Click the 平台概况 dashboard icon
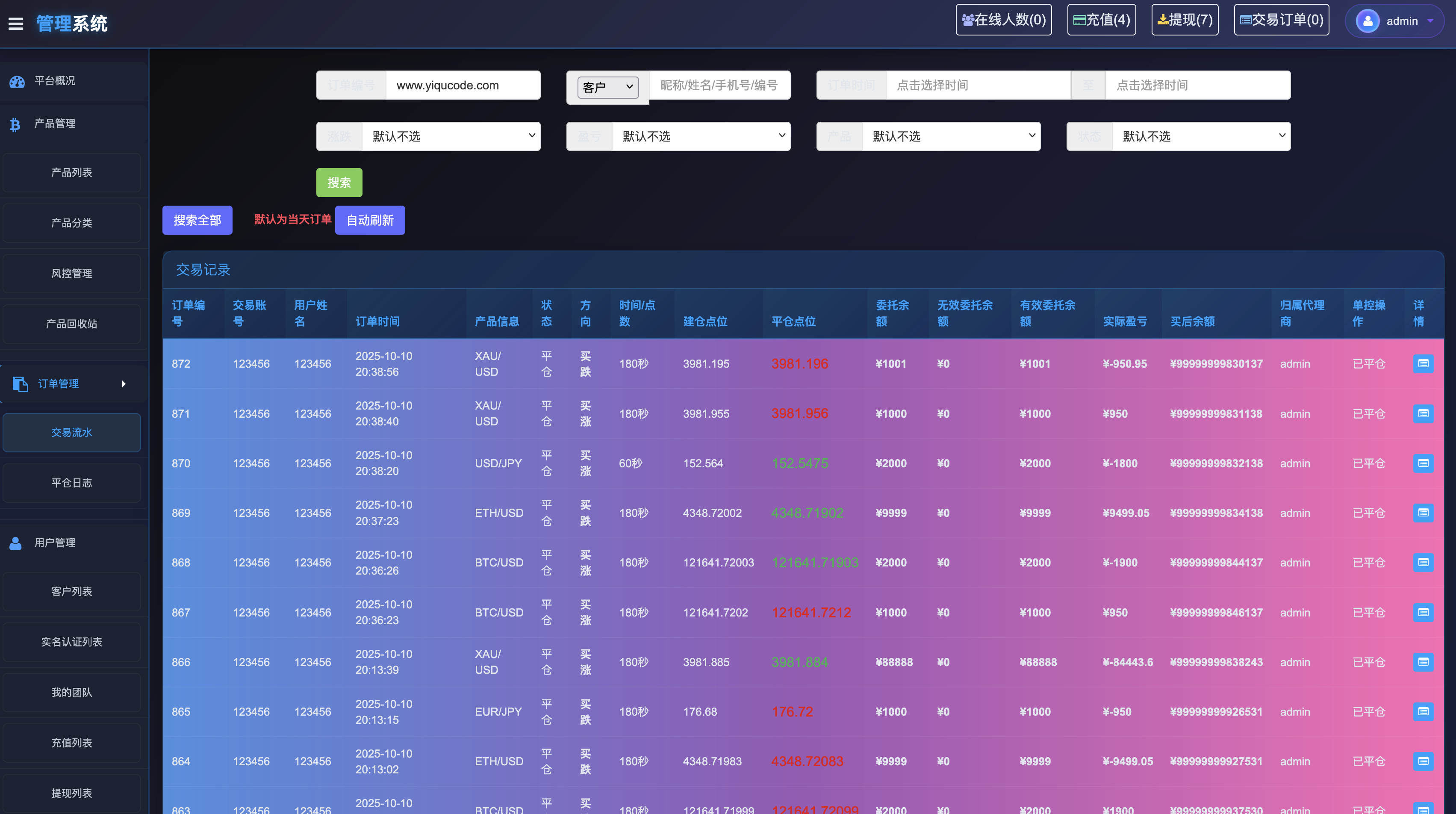Screen dimensions: 1456x814 17,81
